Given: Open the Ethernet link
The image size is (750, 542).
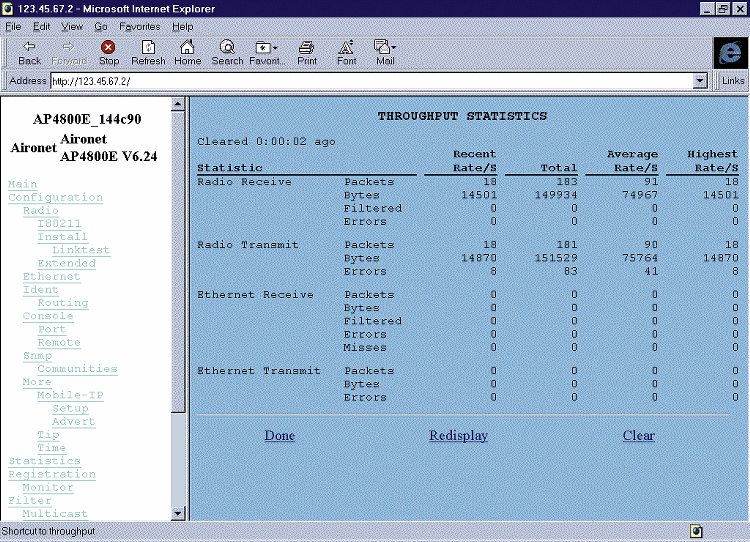Looking at the screenshot, I should (x=52, y=277).
